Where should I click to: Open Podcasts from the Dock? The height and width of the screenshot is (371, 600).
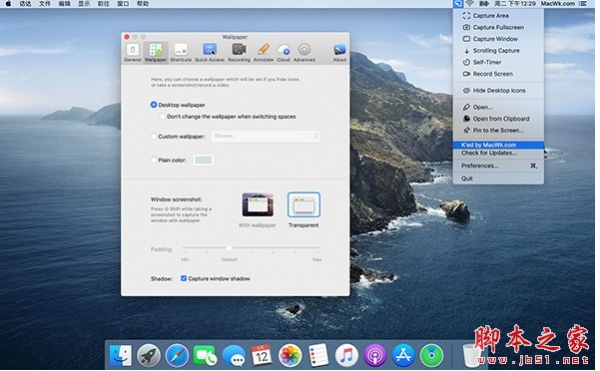375,355
